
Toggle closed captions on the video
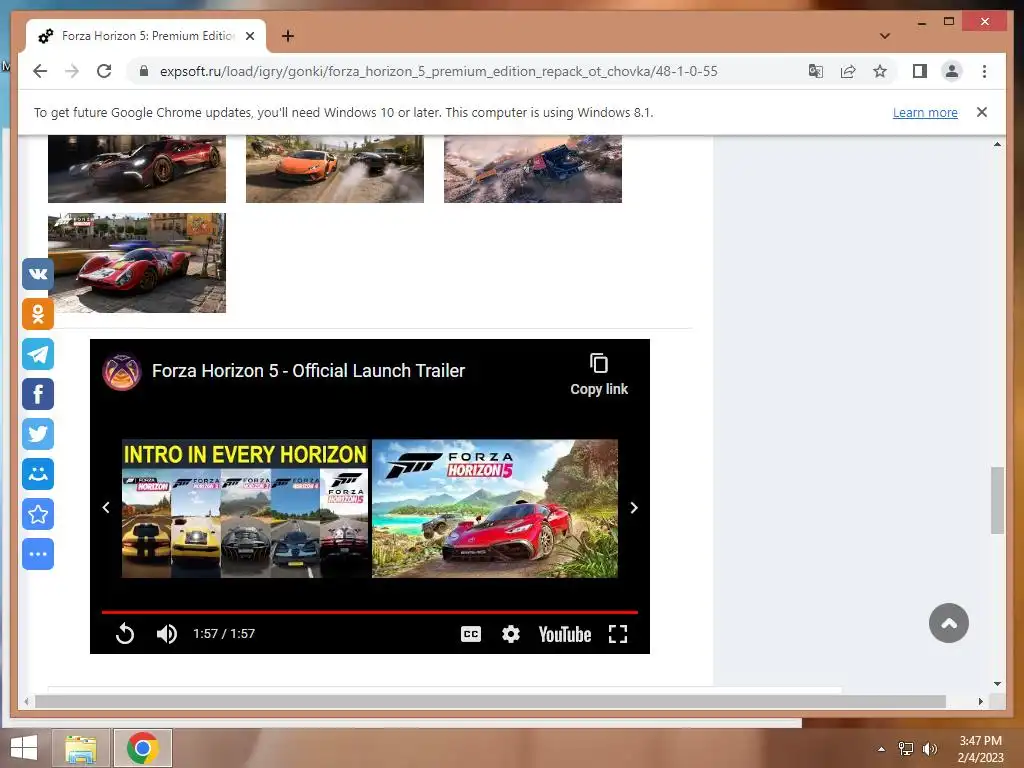[x=471, y=634]
